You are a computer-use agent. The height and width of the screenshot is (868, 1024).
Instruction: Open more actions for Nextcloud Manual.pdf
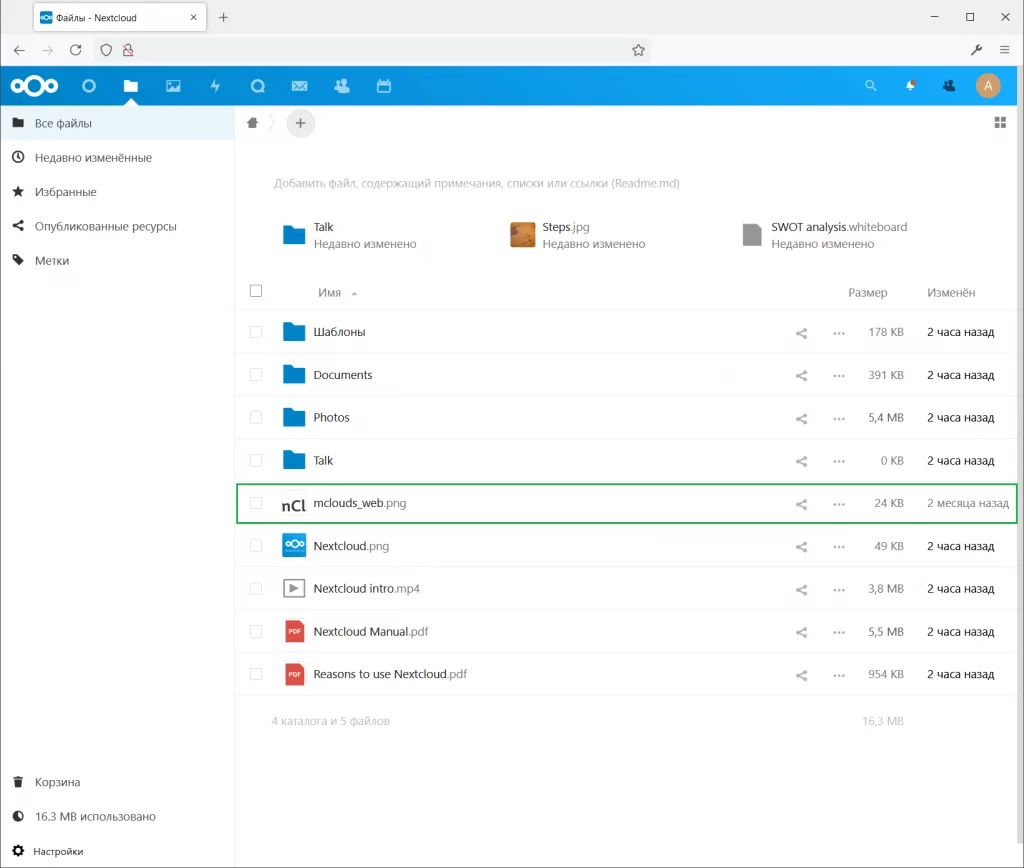(x=839, y=632)
